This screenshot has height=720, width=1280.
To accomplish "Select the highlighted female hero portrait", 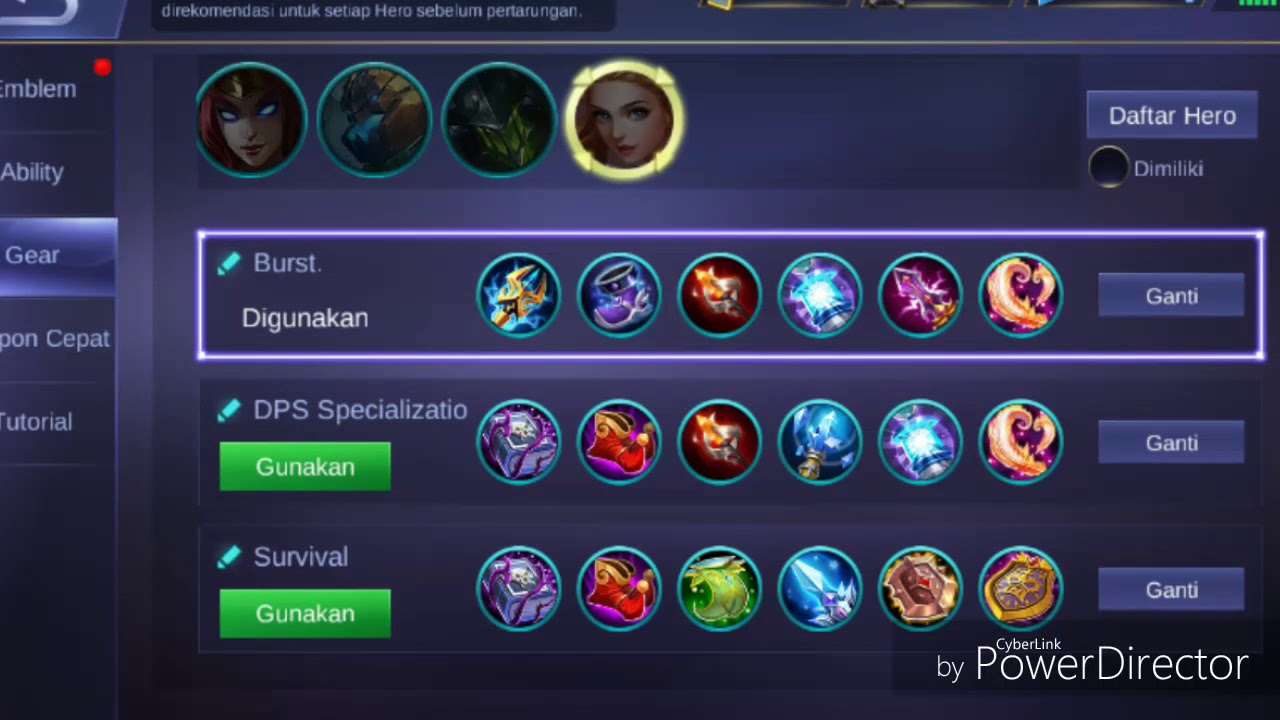I will coord(624,120).
